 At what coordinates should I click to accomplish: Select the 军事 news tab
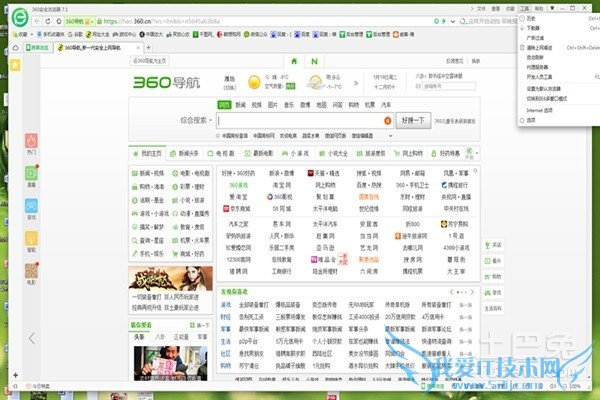pyautogui.click(x=202, y=337)
